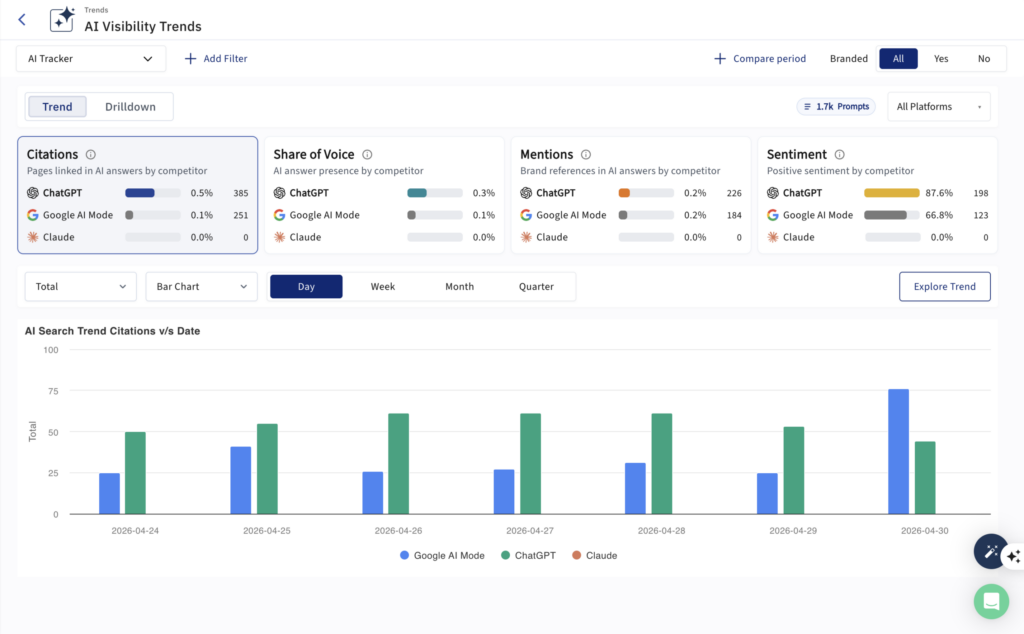Image resolution: width=1024 pixels, height=634 pixels.
Task: Click the 2026-04-26 axis date label
Action: click(x=398, y=531)
